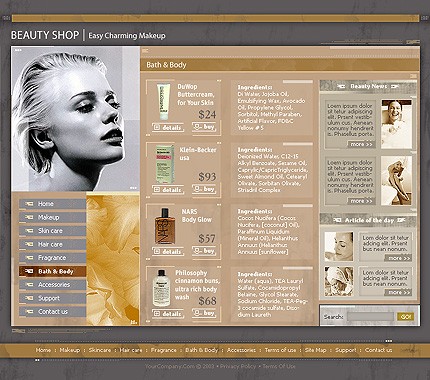This screenshot has width=430, height=380.
Task: Click GO! search button
Action: 405,317
